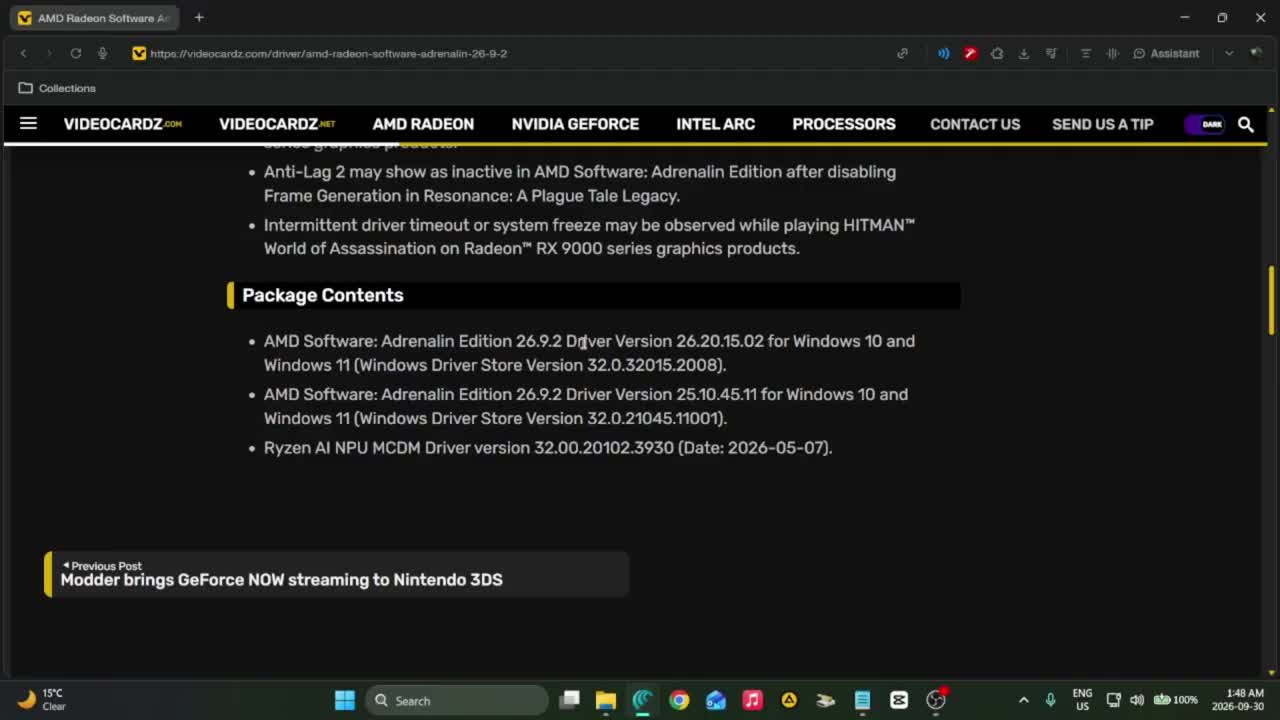1280x720 pixels.
Task: Open the CONTACT US menu item
Action: (975, 124)
